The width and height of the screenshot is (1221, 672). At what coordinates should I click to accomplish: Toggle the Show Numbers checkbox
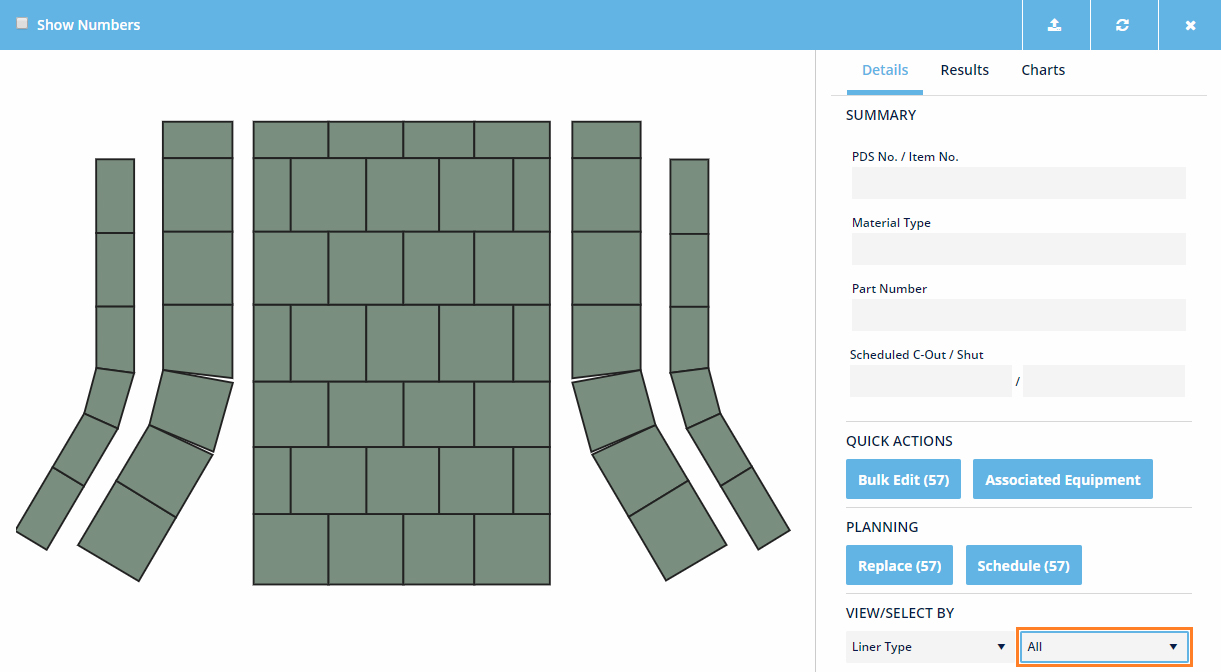point(22,23)
